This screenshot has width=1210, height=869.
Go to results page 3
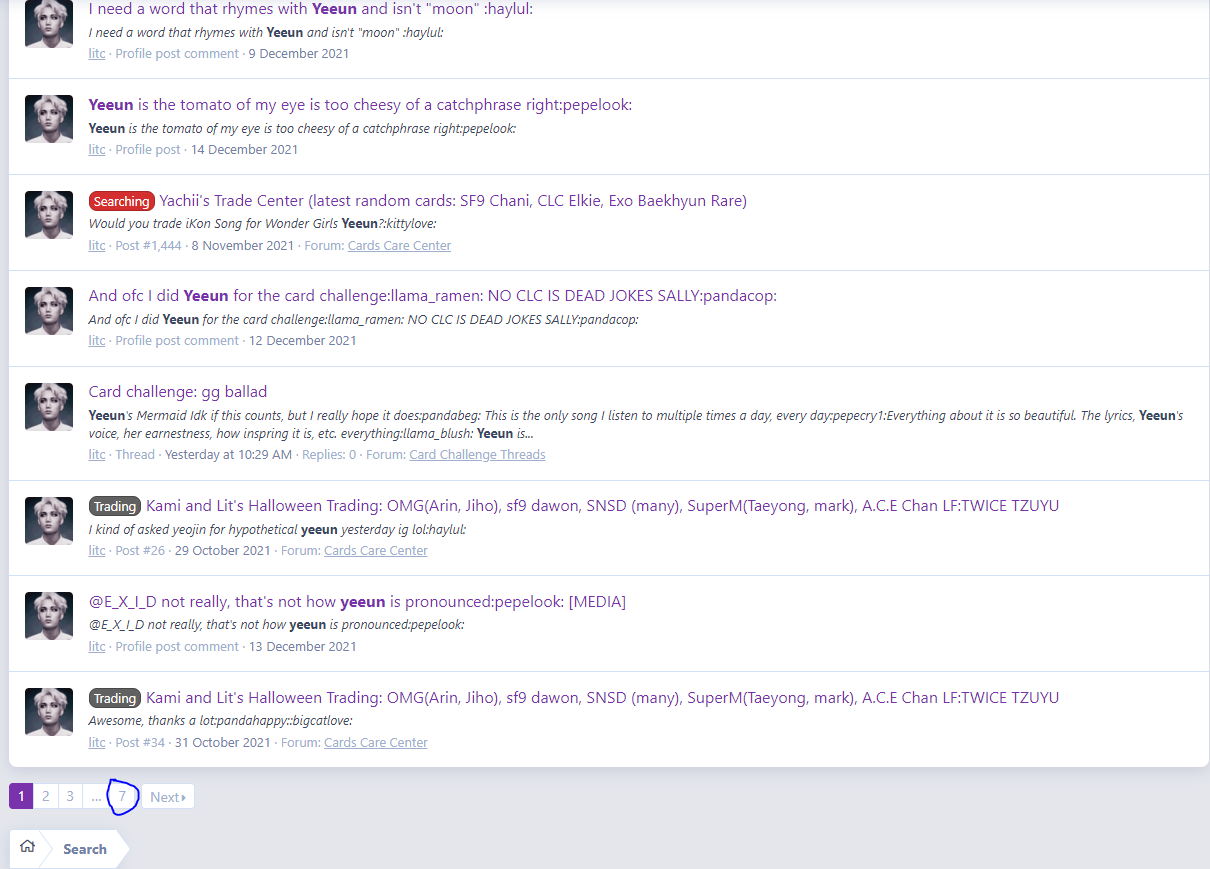(70, 796)
